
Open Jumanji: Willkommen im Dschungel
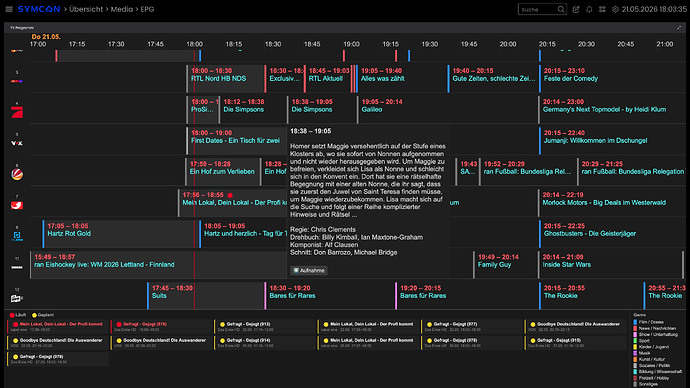click(x=612, y=141)
